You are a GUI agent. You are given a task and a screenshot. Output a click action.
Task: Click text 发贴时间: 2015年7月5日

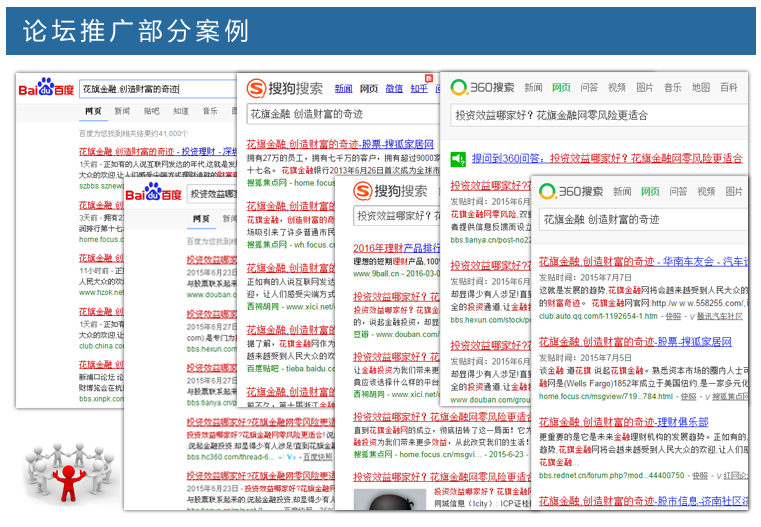pyautogui.click(x=585, y=358)
